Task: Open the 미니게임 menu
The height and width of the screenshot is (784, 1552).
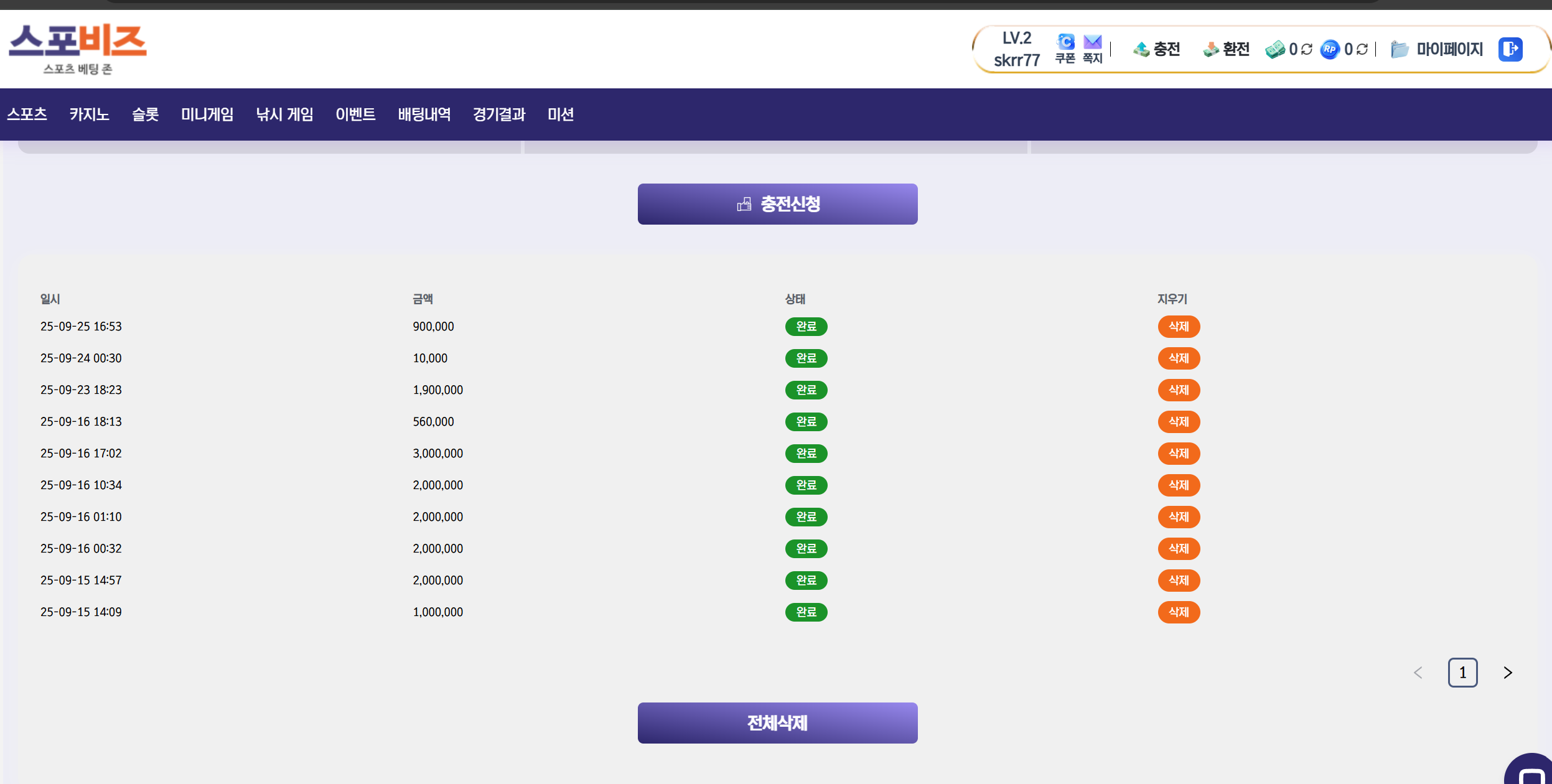Action: tap(207, 114)
